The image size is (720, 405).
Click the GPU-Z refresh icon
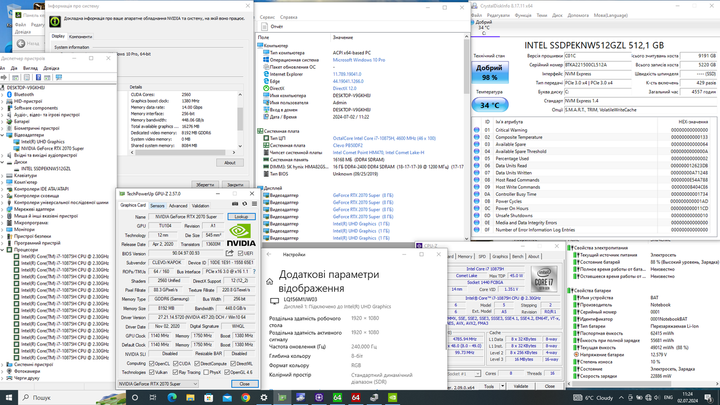click(x=245, y=204)
